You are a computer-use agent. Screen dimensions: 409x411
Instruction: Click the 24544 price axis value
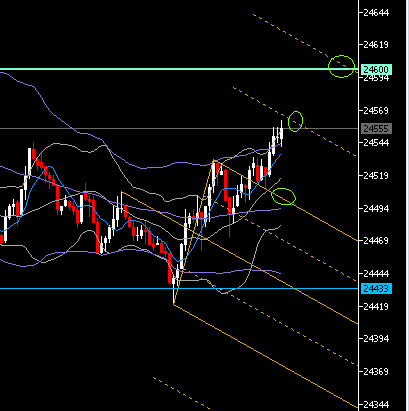(x=376, y=143)
